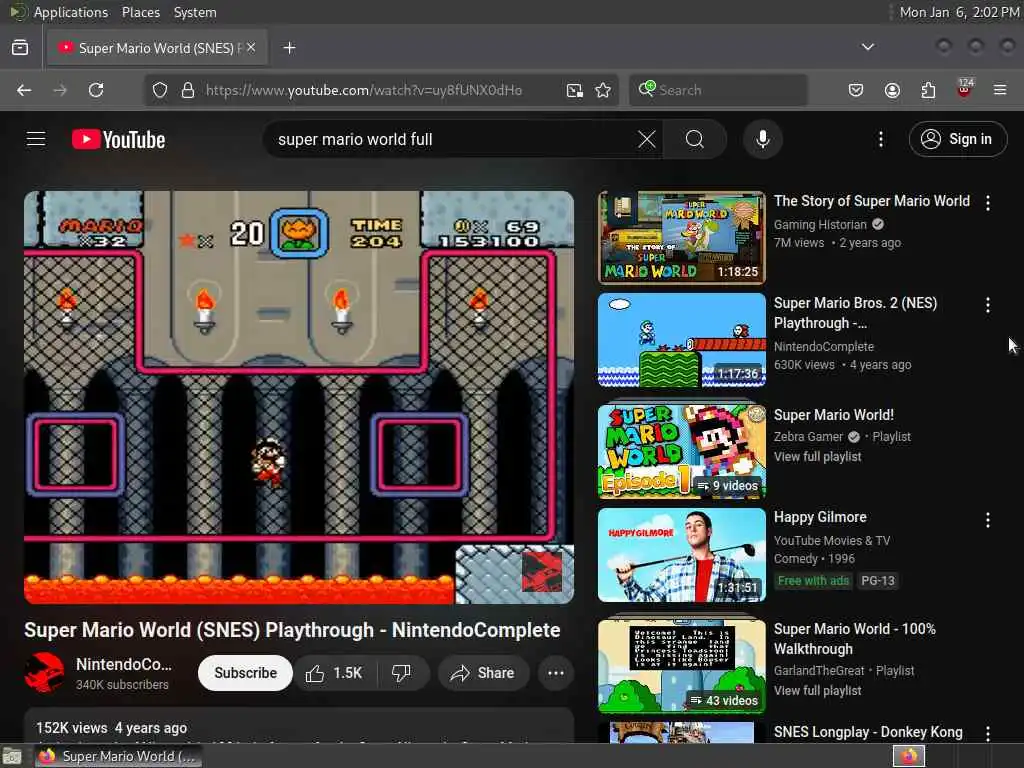Image resolution: width=1024 pixels, height=768 pixels.
Task: Close the Super Mario World tab
Action: pyautogui.click(x=251, y=48)
